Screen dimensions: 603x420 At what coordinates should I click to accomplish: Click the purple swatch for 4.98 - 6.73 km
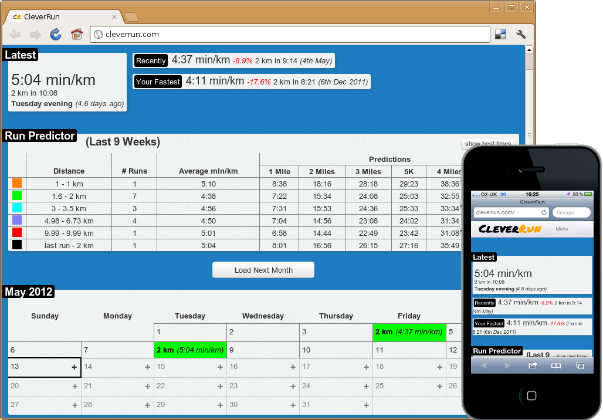17,220
